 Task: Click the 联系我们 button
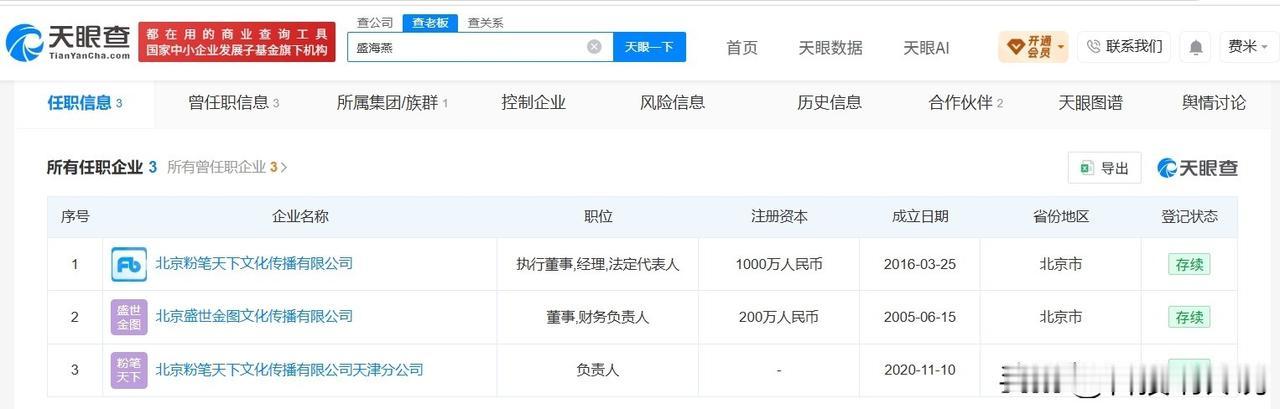coord(1123,46)
